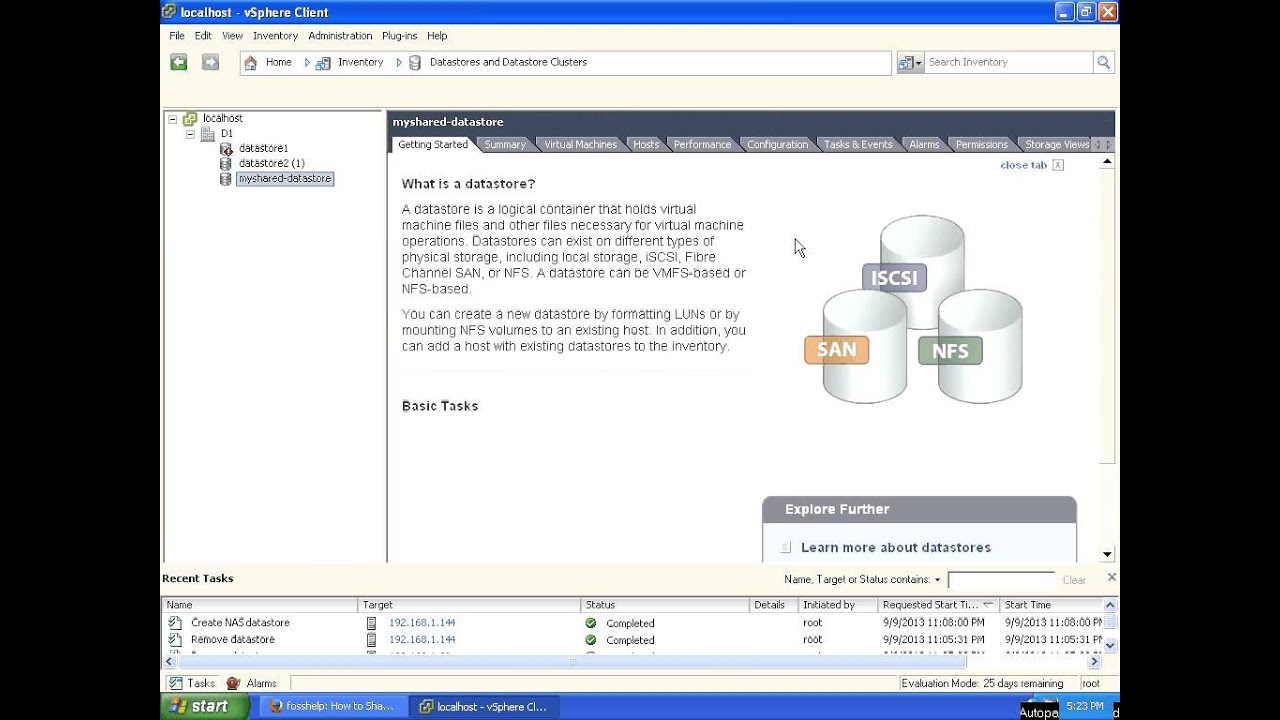Select datastore1 in the tree

click(x=263, y=148)
